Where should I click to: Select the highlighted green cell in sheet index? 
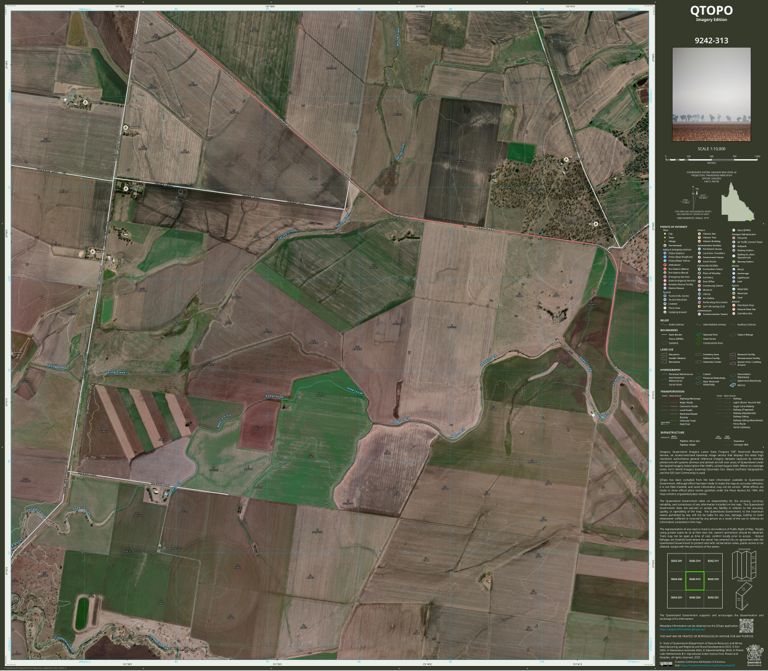coord(695,581)
